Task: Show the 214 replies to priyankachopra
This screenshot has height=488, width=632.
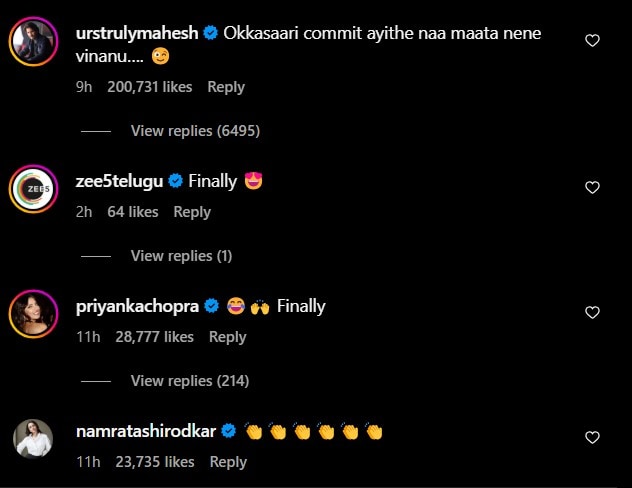Action: pyautogui.click(x=189, y=381)
